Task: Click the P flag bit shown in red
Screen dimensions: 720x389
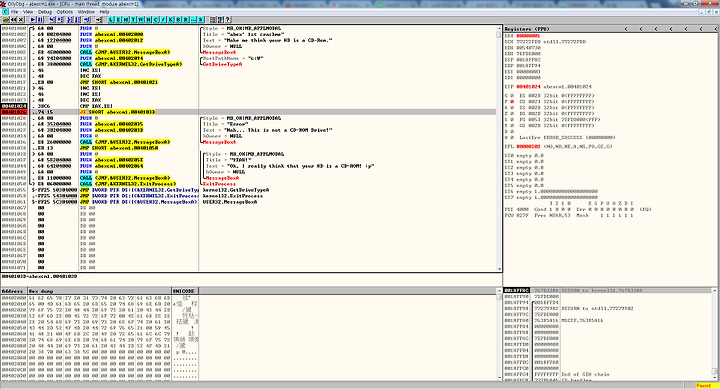Action: tap(512, 101)
